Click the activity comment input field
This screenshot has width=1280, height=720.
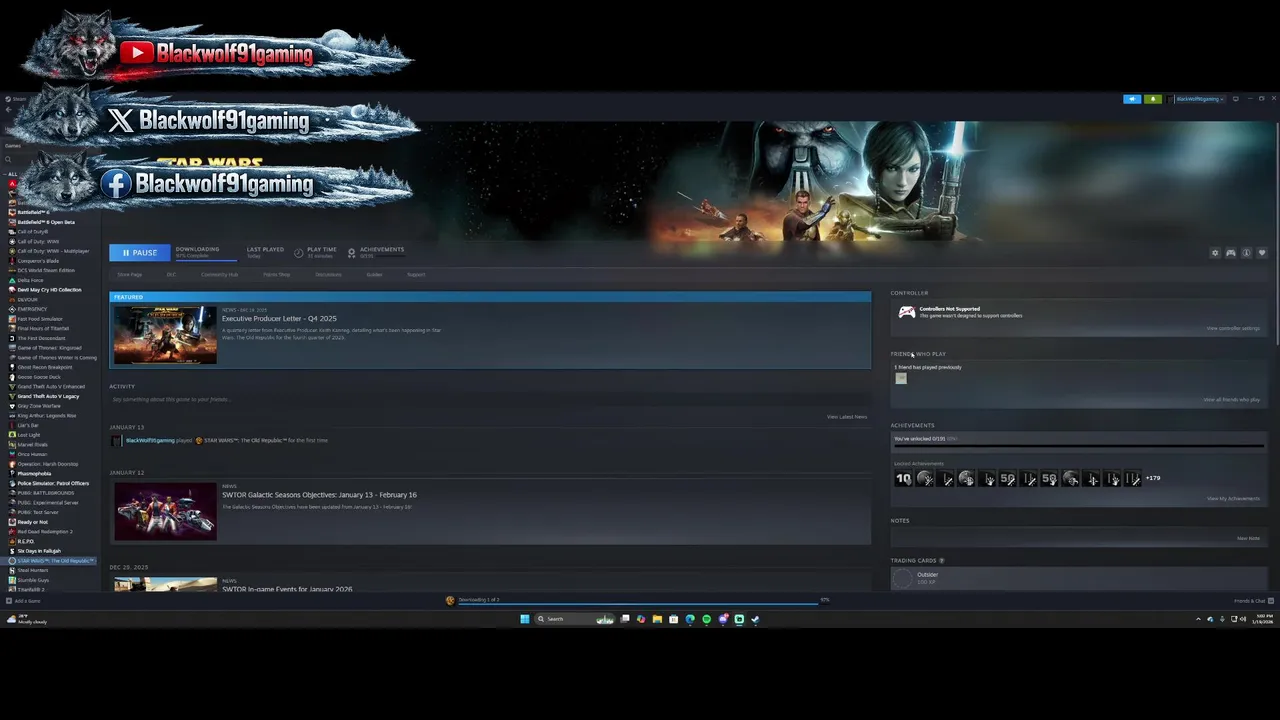(x=488, y=399)
